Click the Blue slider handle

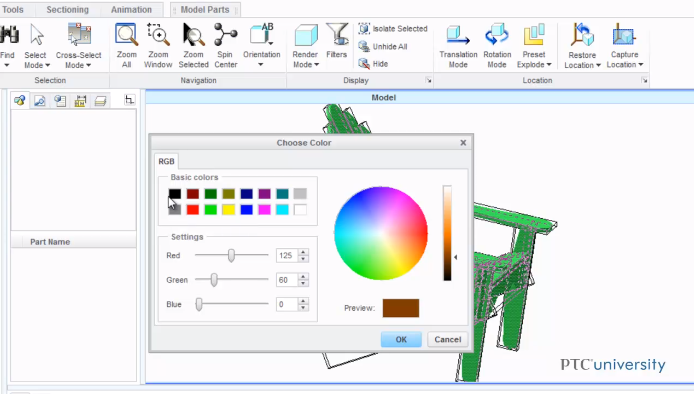tap(199, 304)
